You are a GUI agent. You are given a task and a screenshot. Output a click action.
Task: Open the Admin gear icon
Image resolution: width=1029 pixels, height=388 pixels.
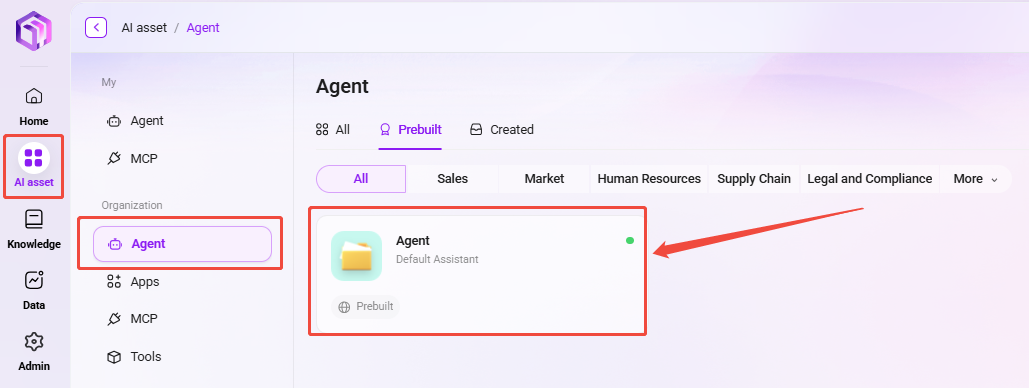coord(33,341)
